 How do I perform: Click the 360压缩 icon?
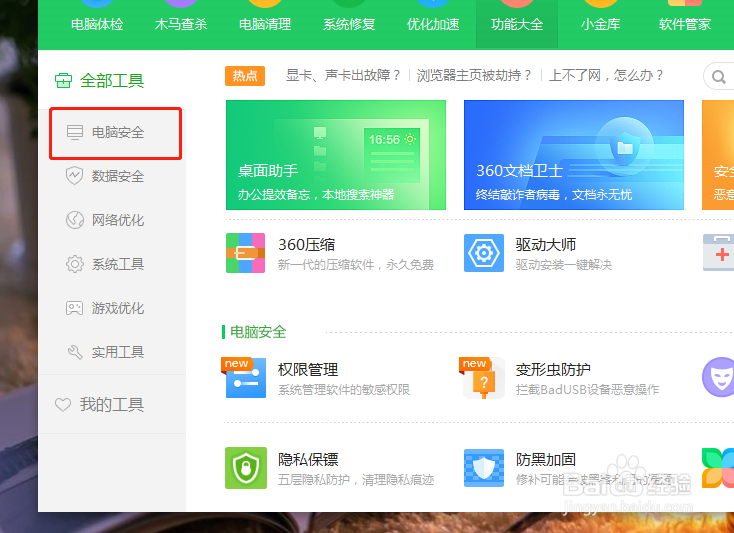(245, 253)
